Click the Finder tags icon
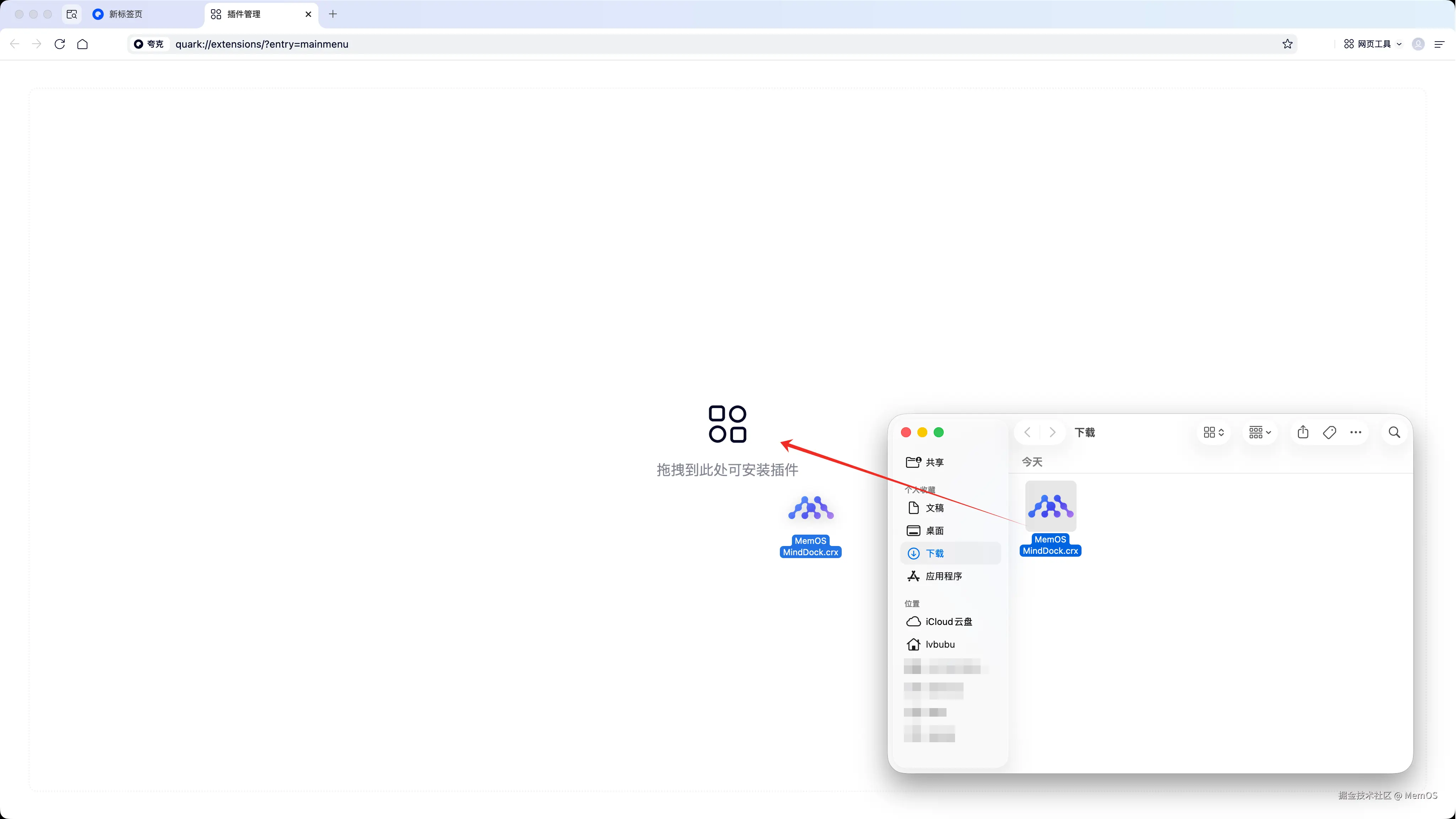 [x=1330, y=433]
